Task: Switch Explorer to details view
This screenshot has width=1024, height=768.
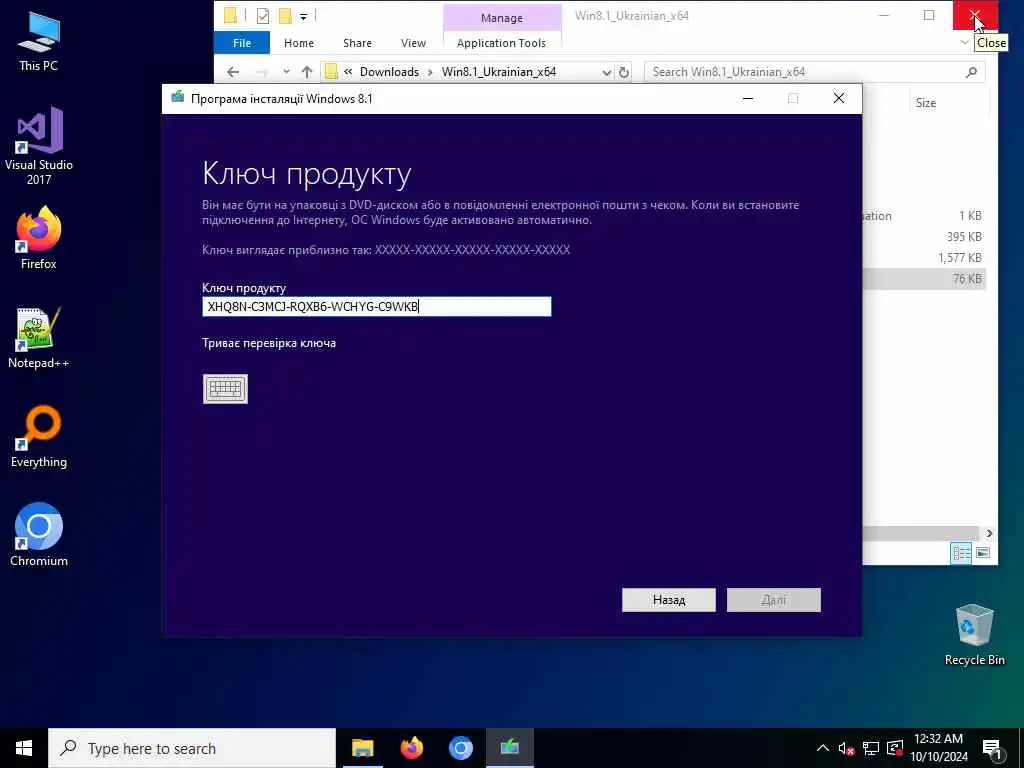Action: click(x=962, y=553)
